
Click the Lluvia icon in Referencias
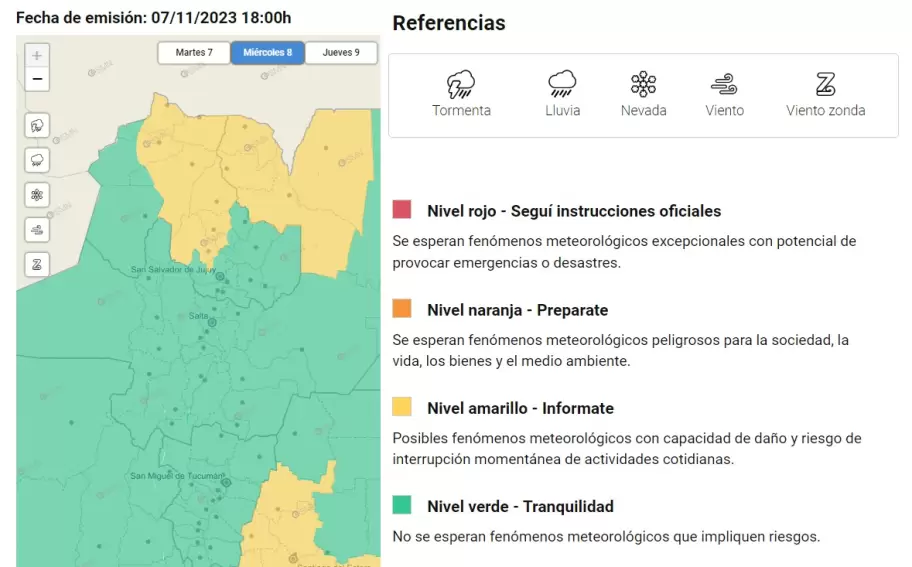pos(562,84)
